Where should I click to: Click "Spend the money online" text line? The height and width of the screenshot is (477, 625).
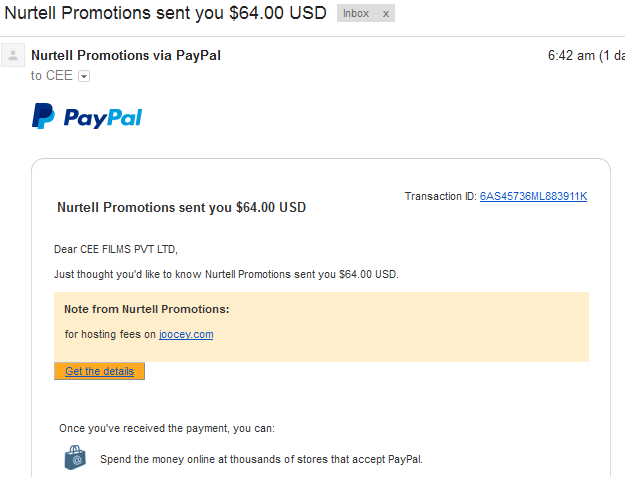261,459
